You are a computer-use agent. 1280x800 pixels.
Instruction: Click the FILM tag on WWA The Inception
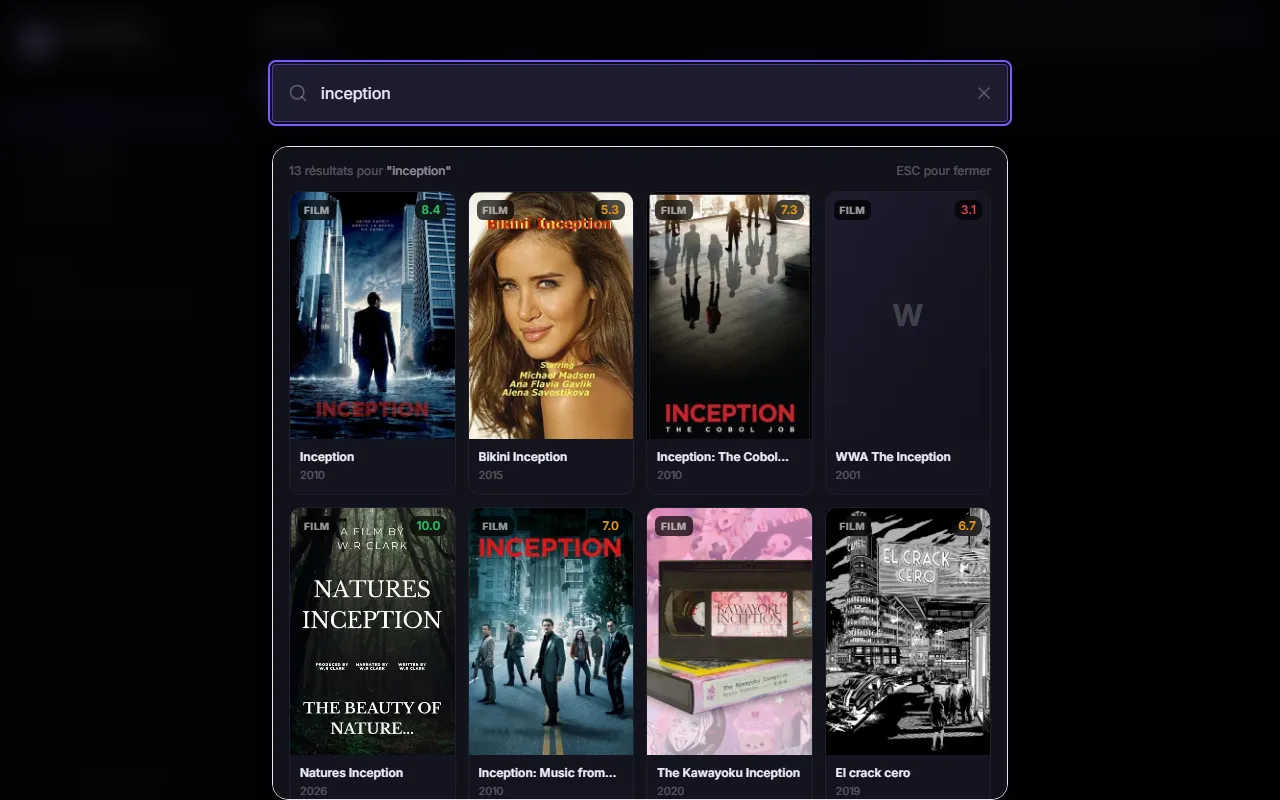pos(852,210)
